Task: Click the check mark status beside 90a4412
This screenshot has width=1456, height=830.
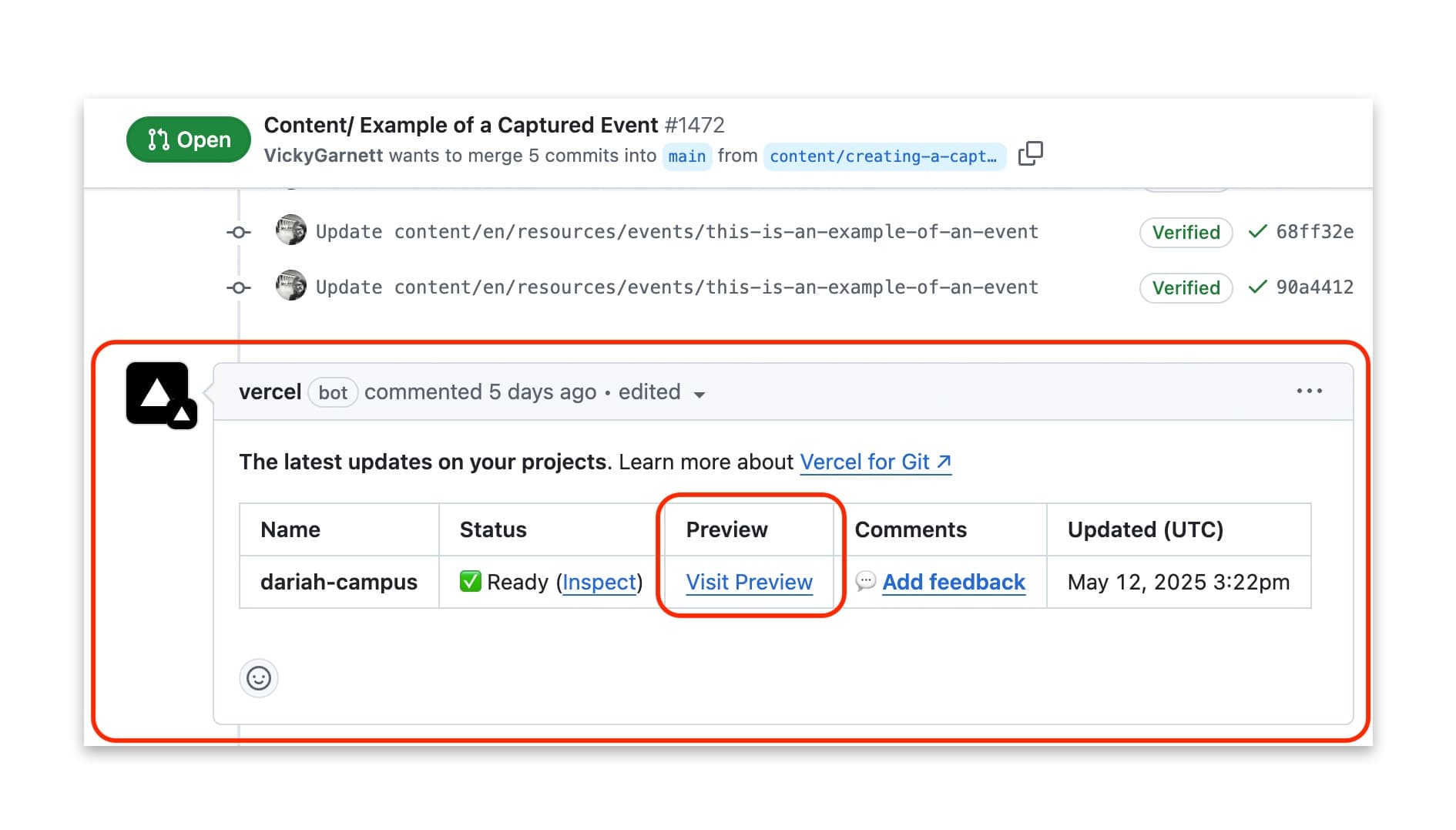Action: (x=1257, y=287)
